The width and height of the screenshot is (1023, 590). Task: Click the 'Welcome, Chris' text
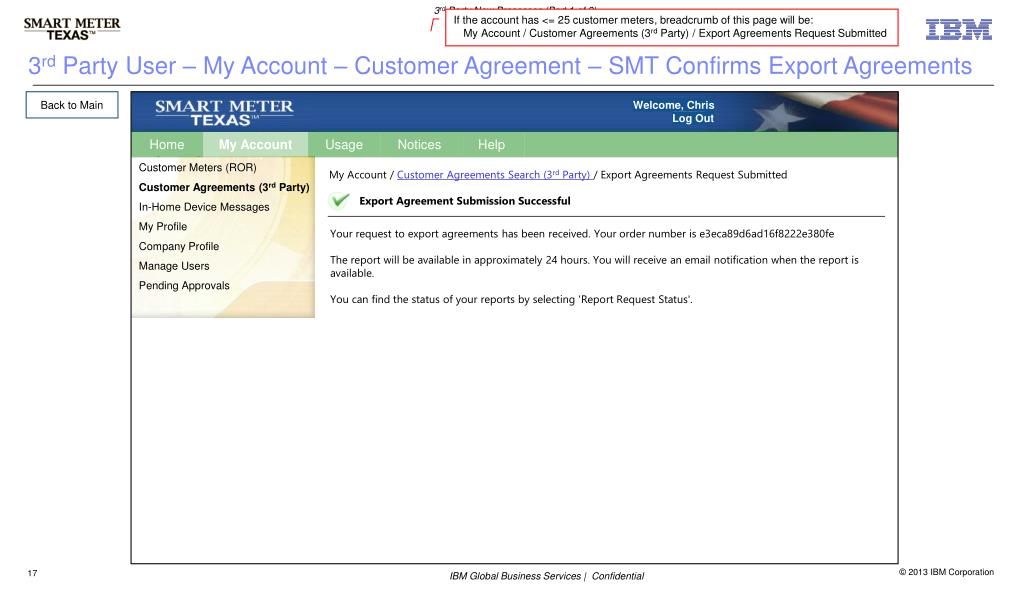[x=673, y=105]
